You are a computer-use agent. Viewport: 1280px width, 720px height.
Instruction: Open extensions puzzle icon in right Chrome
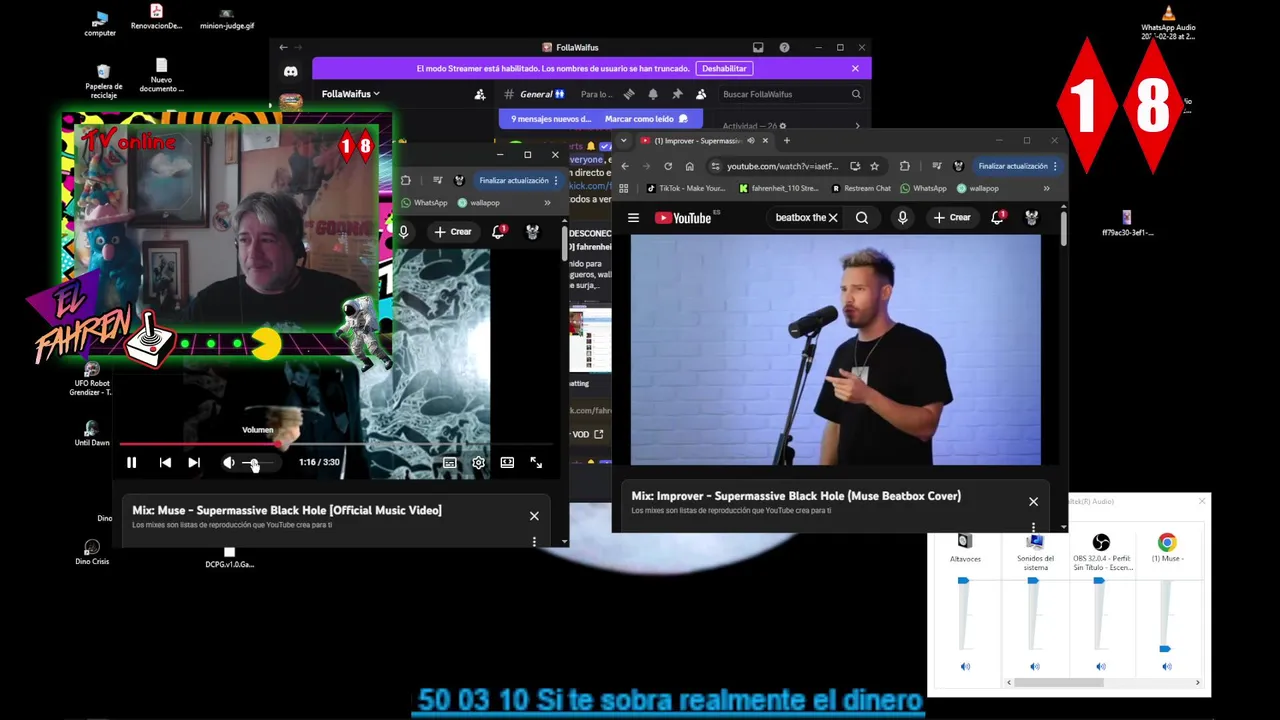point(905,166)
